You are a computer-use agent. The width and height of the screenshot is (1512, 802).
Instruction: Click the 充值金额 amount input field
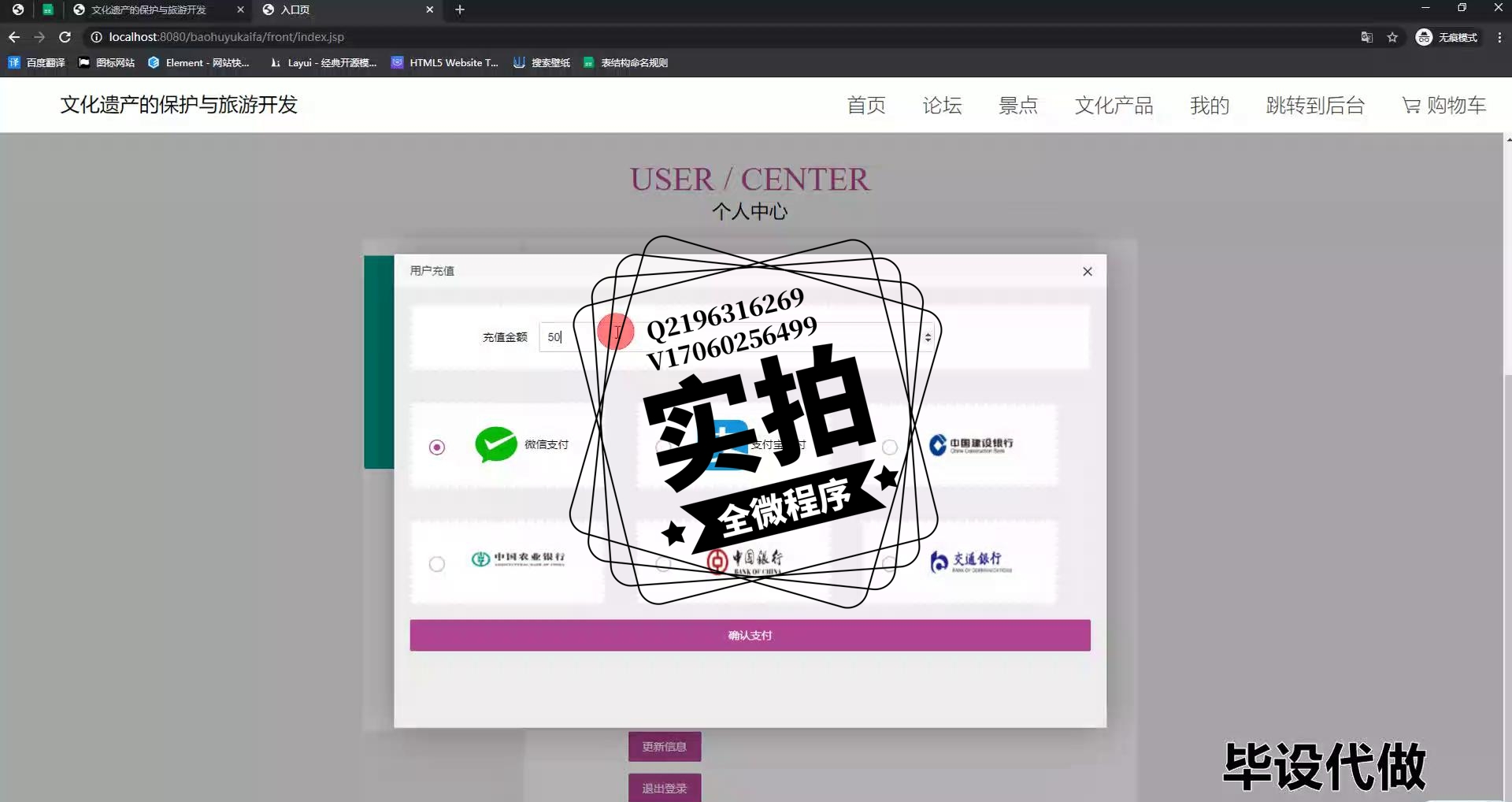click(736, 337)
